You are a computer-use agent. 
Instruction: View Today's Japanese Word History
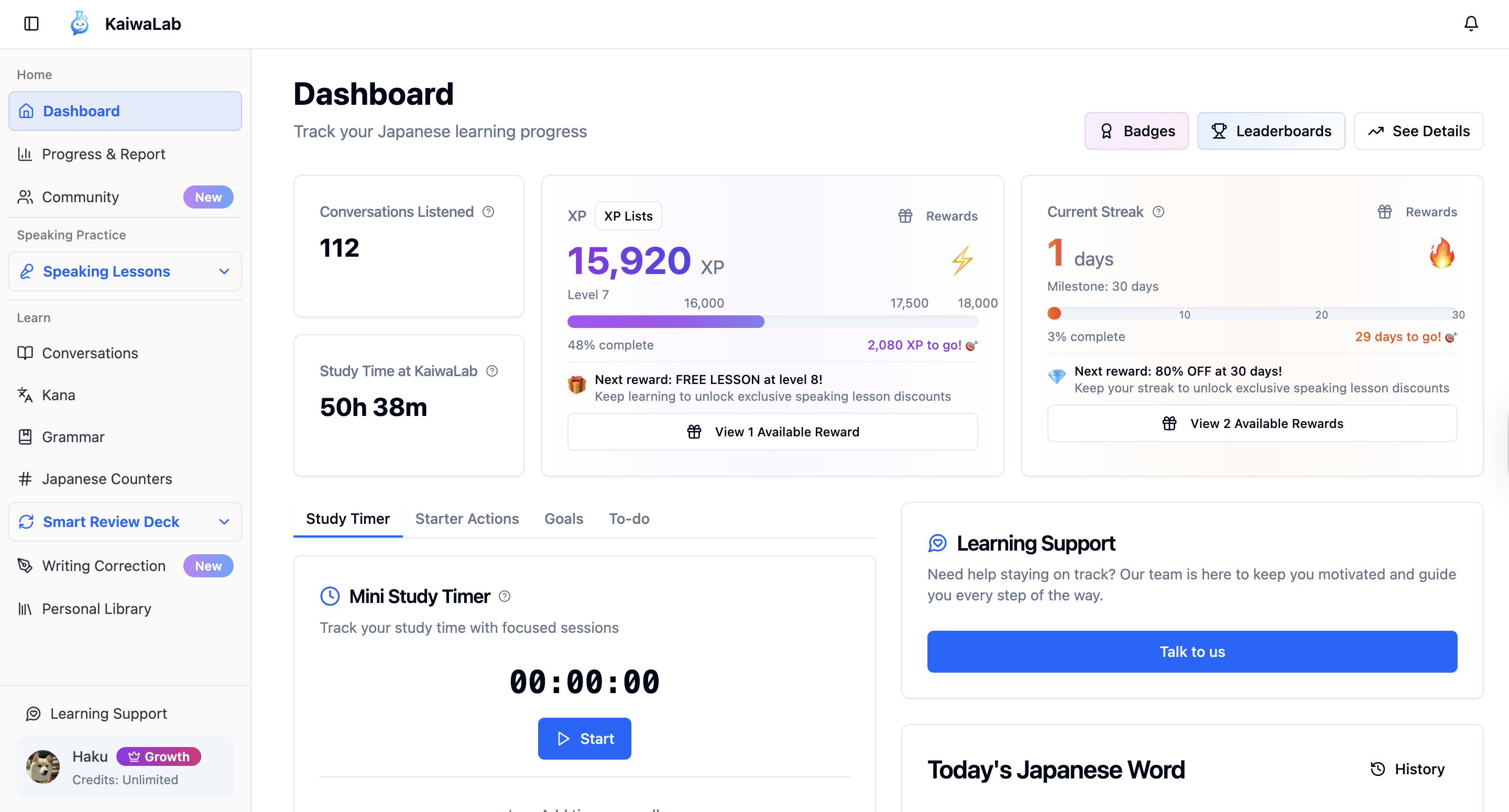[x=1407, y=769]
